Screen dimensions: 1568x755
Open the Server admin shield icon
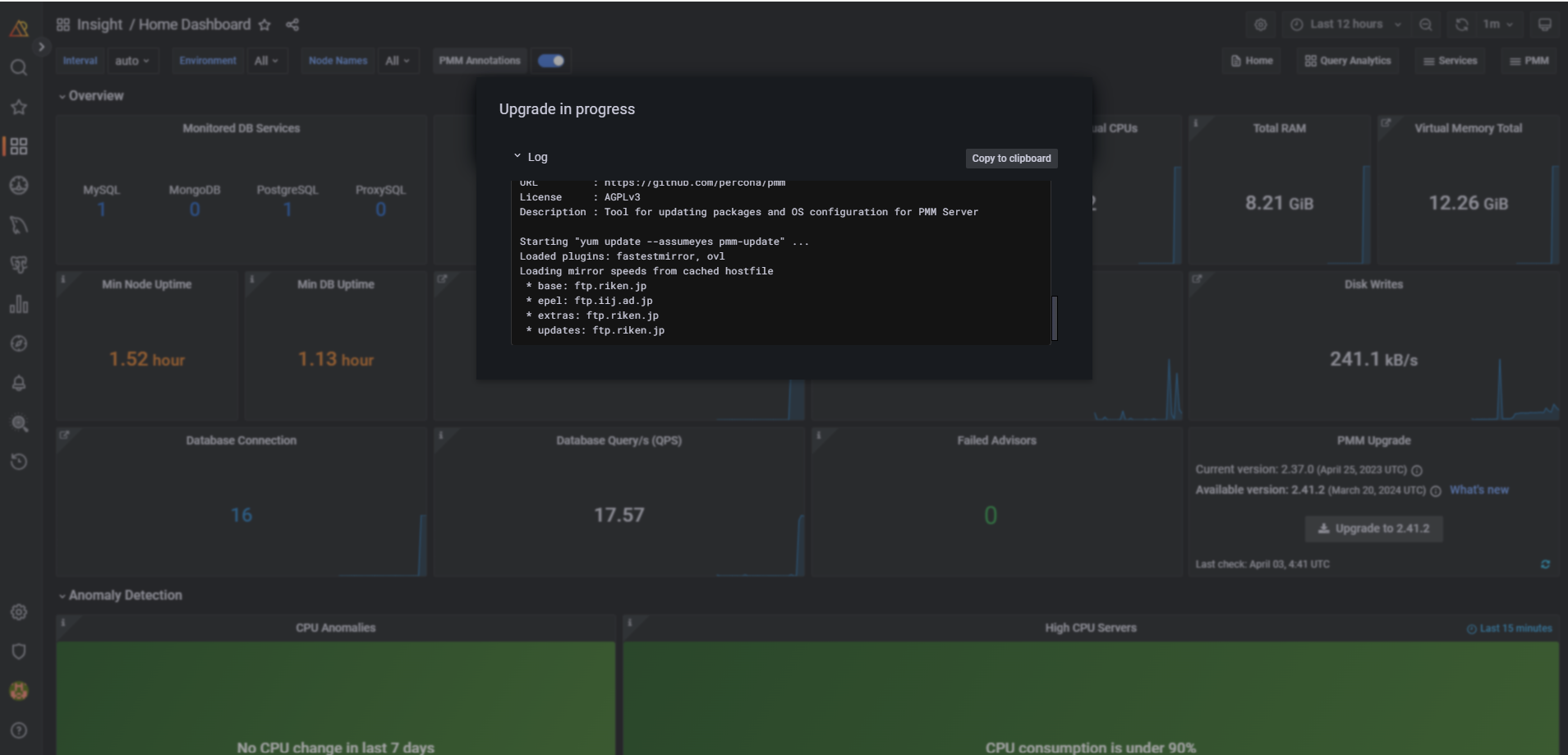pyautogui.click(x=19, y=651)
